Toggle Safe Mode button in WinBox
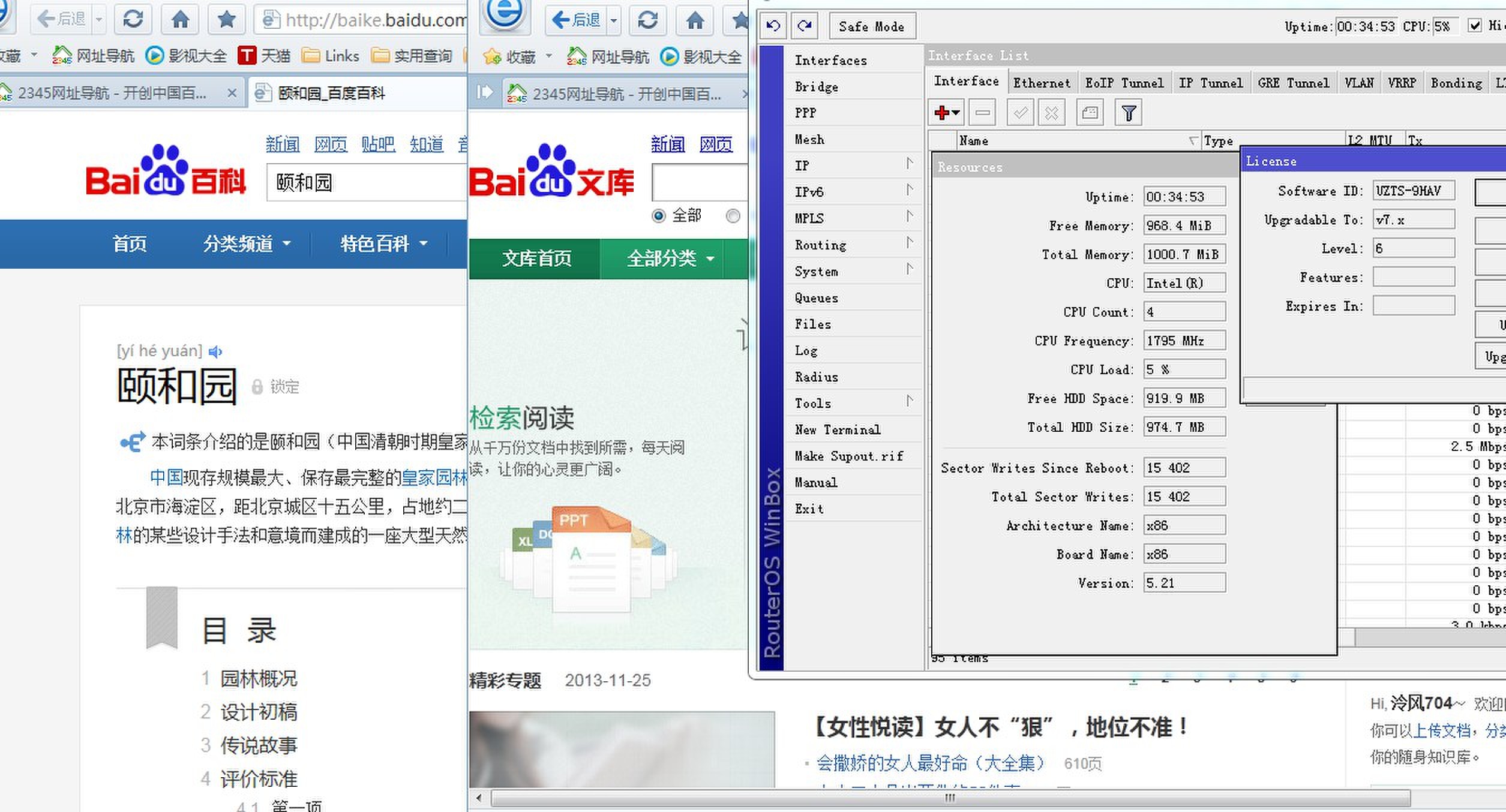This screenshot has height=812, width=1506. (x=872, y=26)
